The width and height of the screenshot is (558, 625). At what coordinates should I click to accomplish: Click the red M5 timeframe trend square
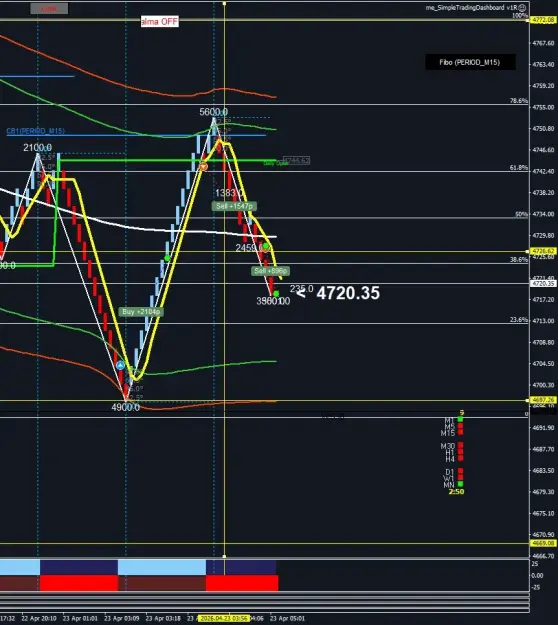461,426
